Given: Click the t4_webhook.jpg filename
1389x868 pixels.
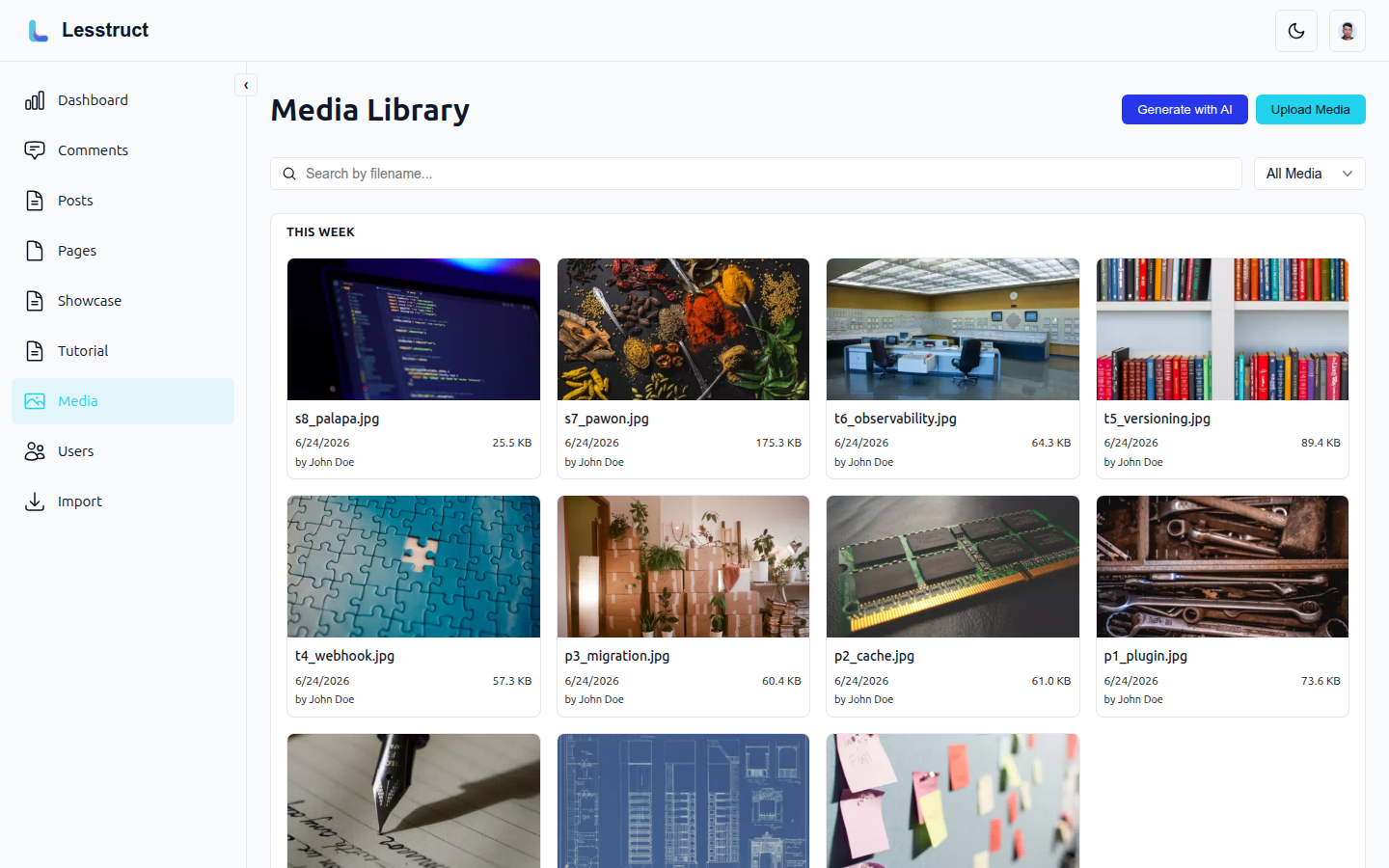Looking at the screenshot, I should (x=344, y=656).
